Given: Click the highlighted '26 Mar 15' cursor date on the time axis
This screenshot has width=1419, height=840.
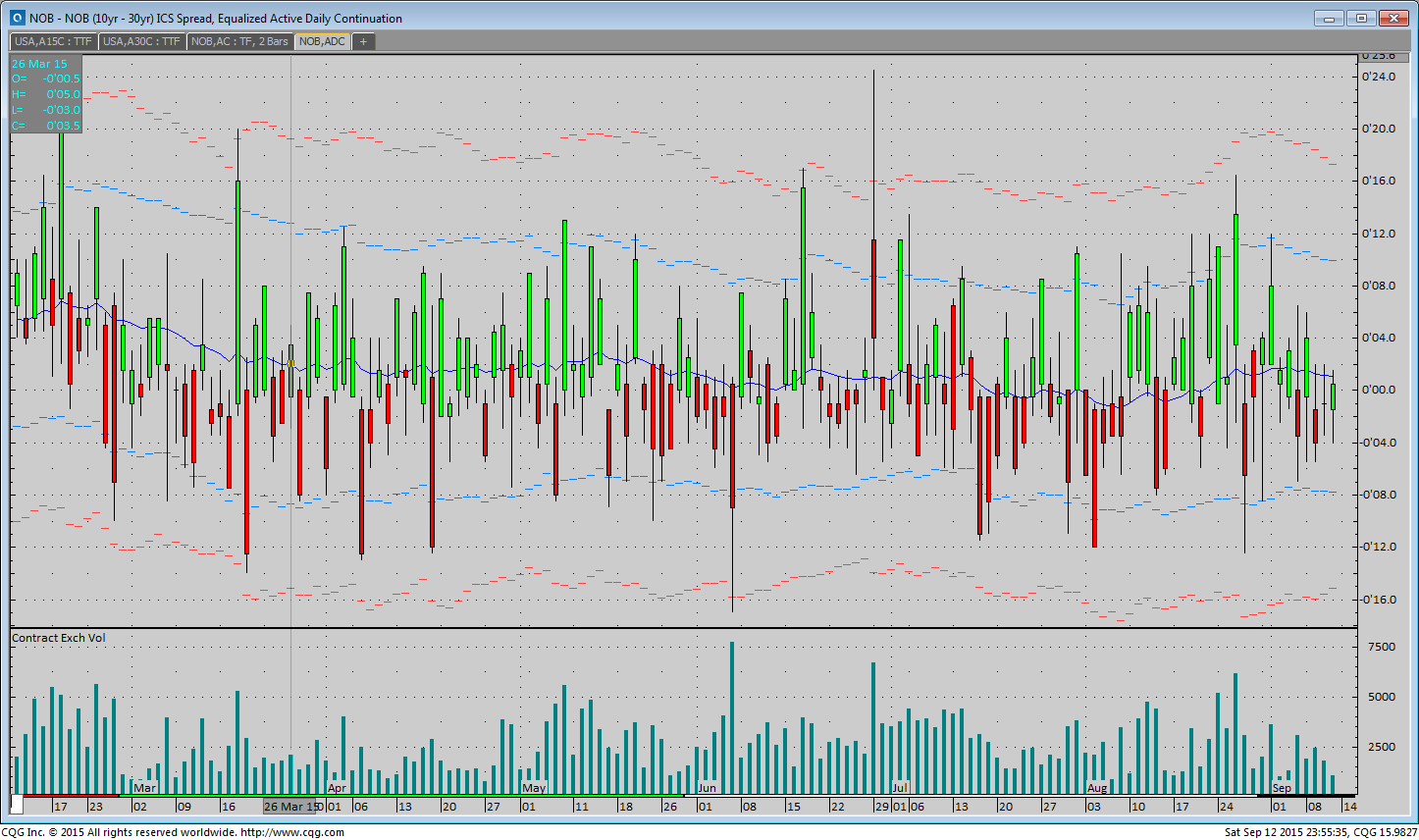Looking at the screenshot, I should click(291, 807).
